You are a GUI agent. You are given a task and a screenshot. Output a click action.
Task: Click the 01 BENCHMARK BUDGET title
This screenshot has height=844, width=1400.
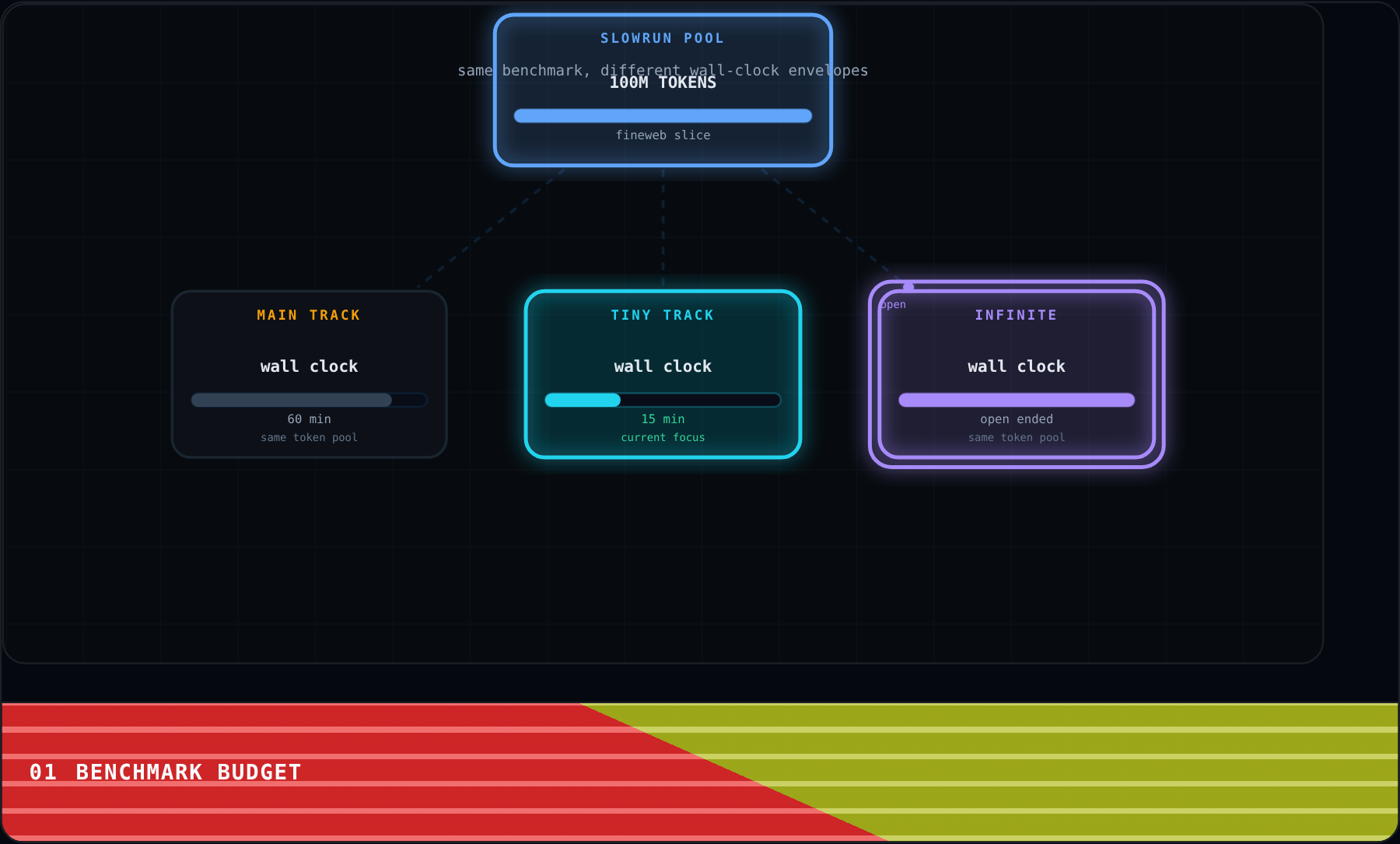coord(166,772)
